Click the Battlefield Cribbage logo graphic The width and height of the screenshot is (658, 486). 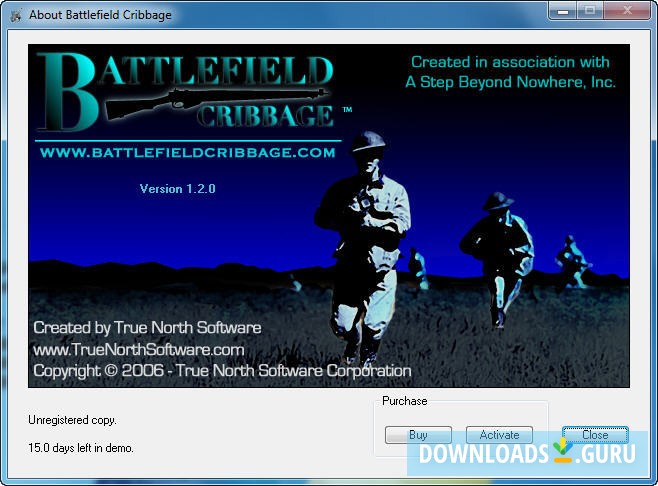[x=187, y=91]
